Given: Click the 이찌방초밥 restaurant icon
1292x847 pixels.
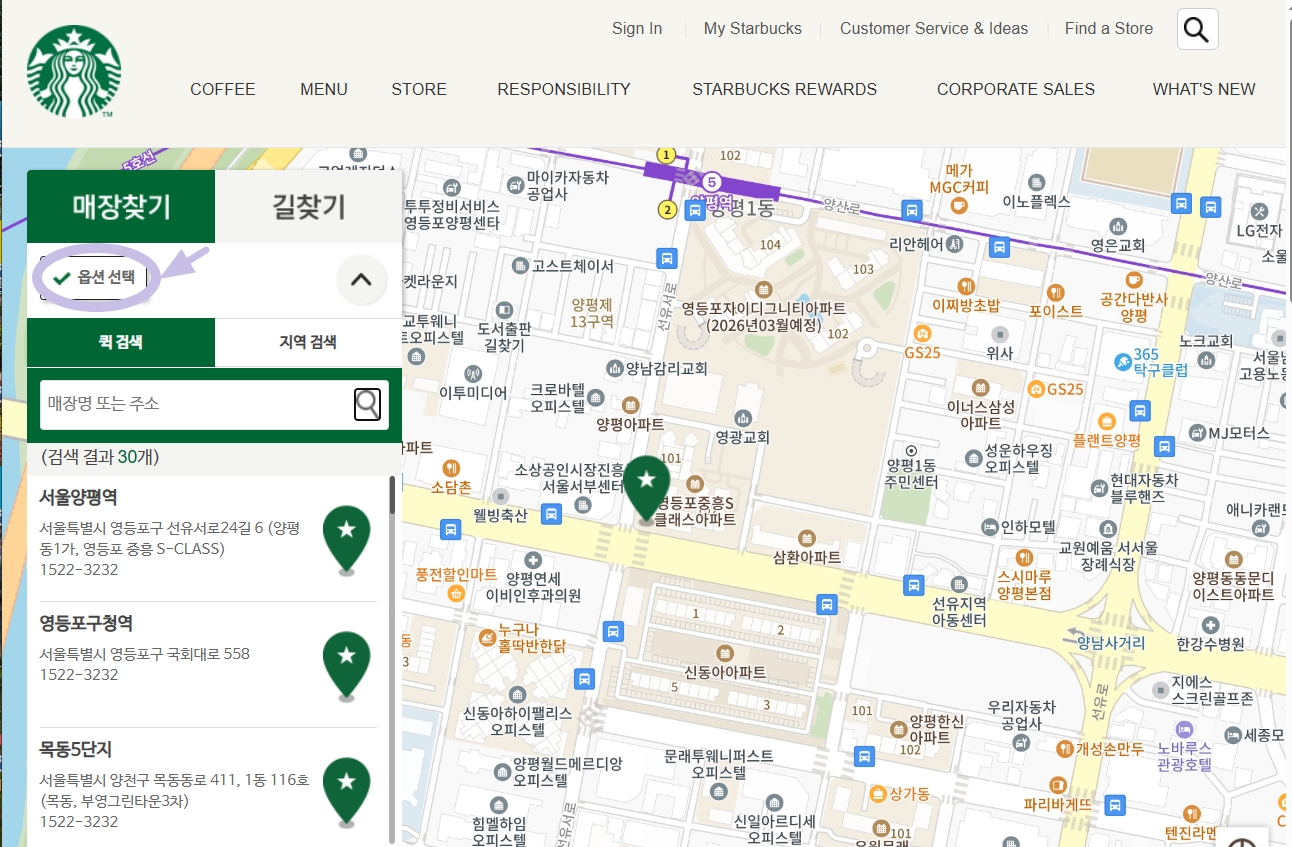Looking at the screenshot, I should click(965, 286).
